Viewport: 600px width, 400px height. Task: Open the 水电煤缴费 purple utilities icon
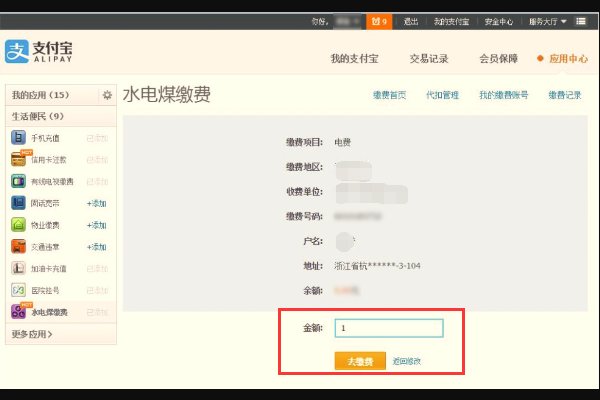tap(18, 312)
